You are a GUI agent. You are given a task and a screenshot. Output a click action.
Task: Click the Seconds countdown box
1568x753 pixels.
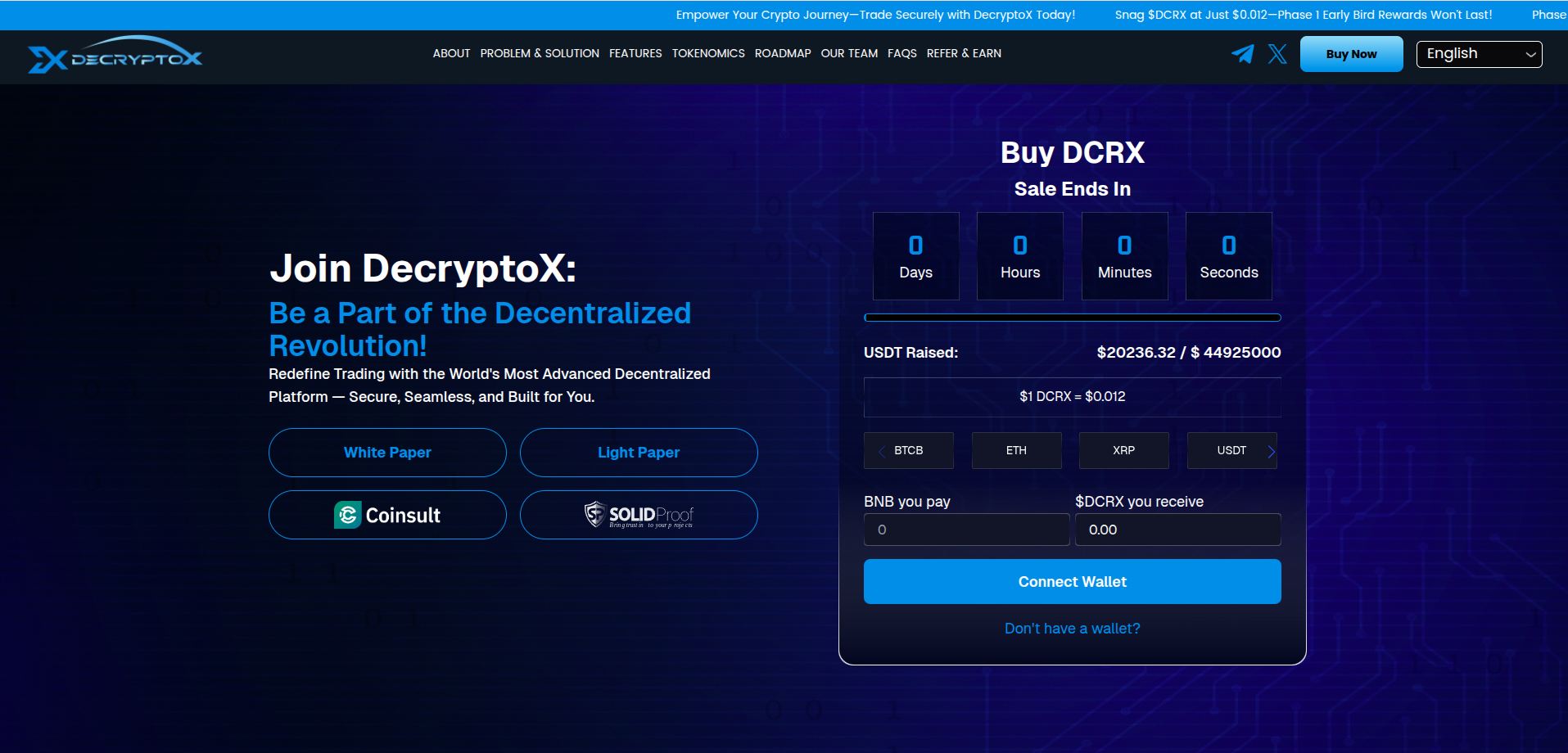pyautogui.click(x=1229, y=256)
